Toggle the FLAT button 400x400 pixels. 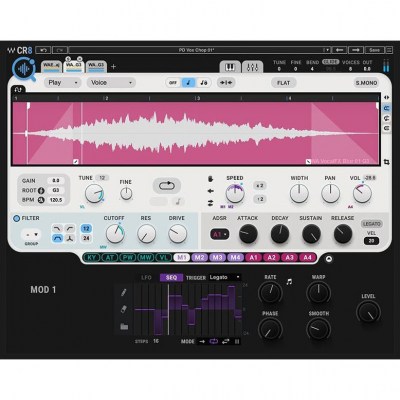tap(284, 83)
